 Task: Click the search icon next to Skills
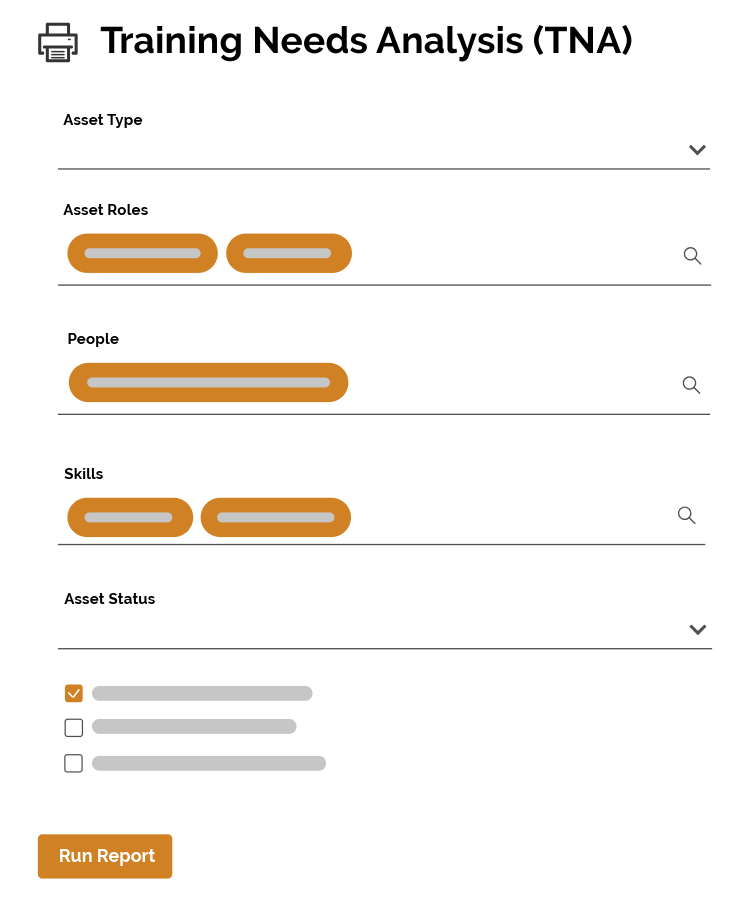(686, 516)
